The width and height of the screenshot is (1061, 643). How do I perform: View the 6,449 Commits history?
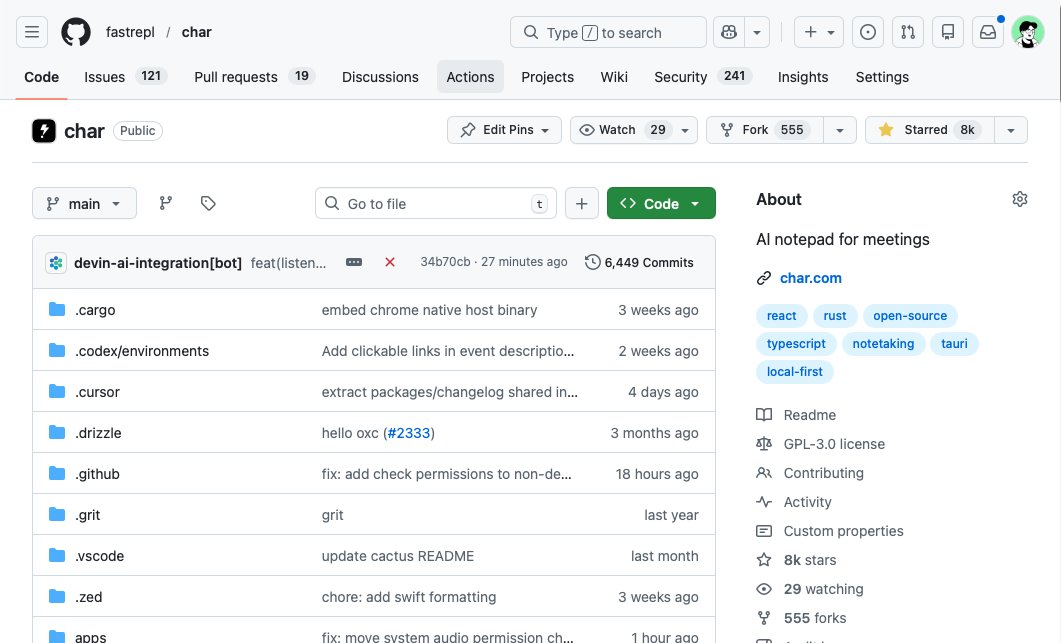point(639,262)
